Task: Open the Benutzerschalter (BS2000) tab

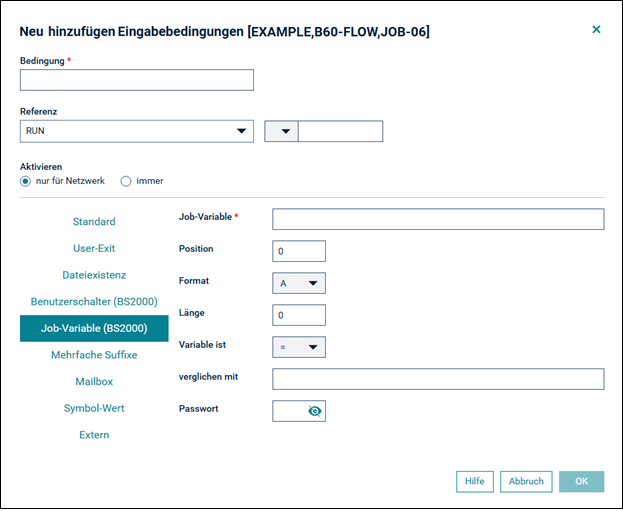Action: point(94,302)
